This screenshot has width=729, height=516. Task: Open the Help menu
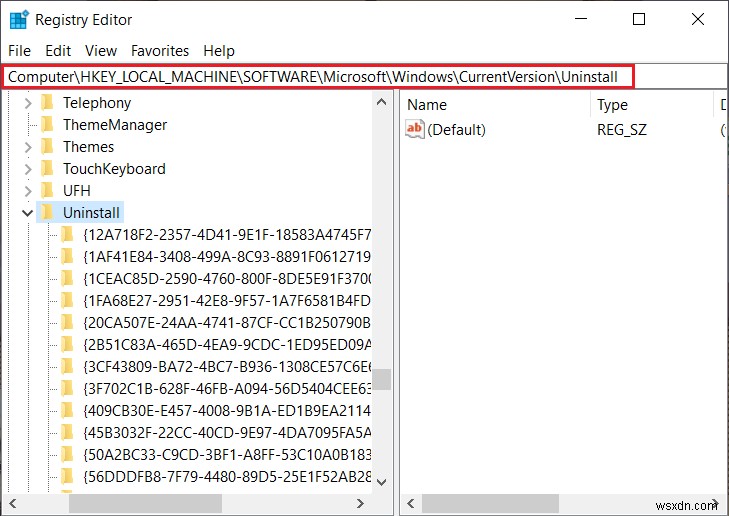[x=219, y=51]
